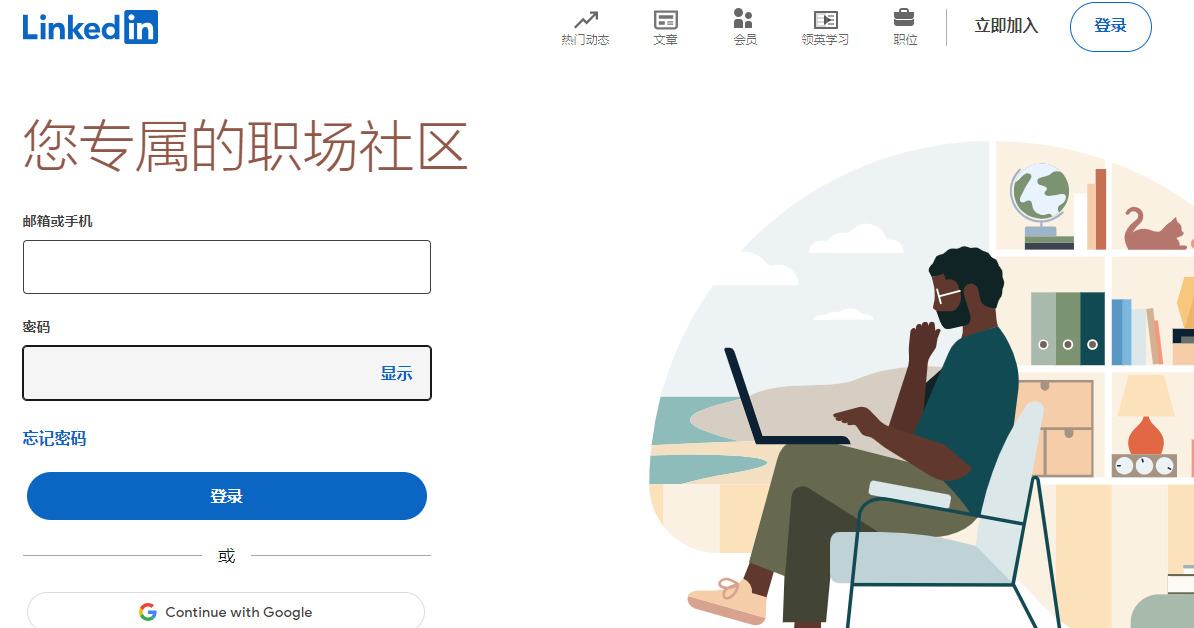This screenshot has width=1194, height=628.
Task: Focus the 密码 password field
Action: [227, 373]
